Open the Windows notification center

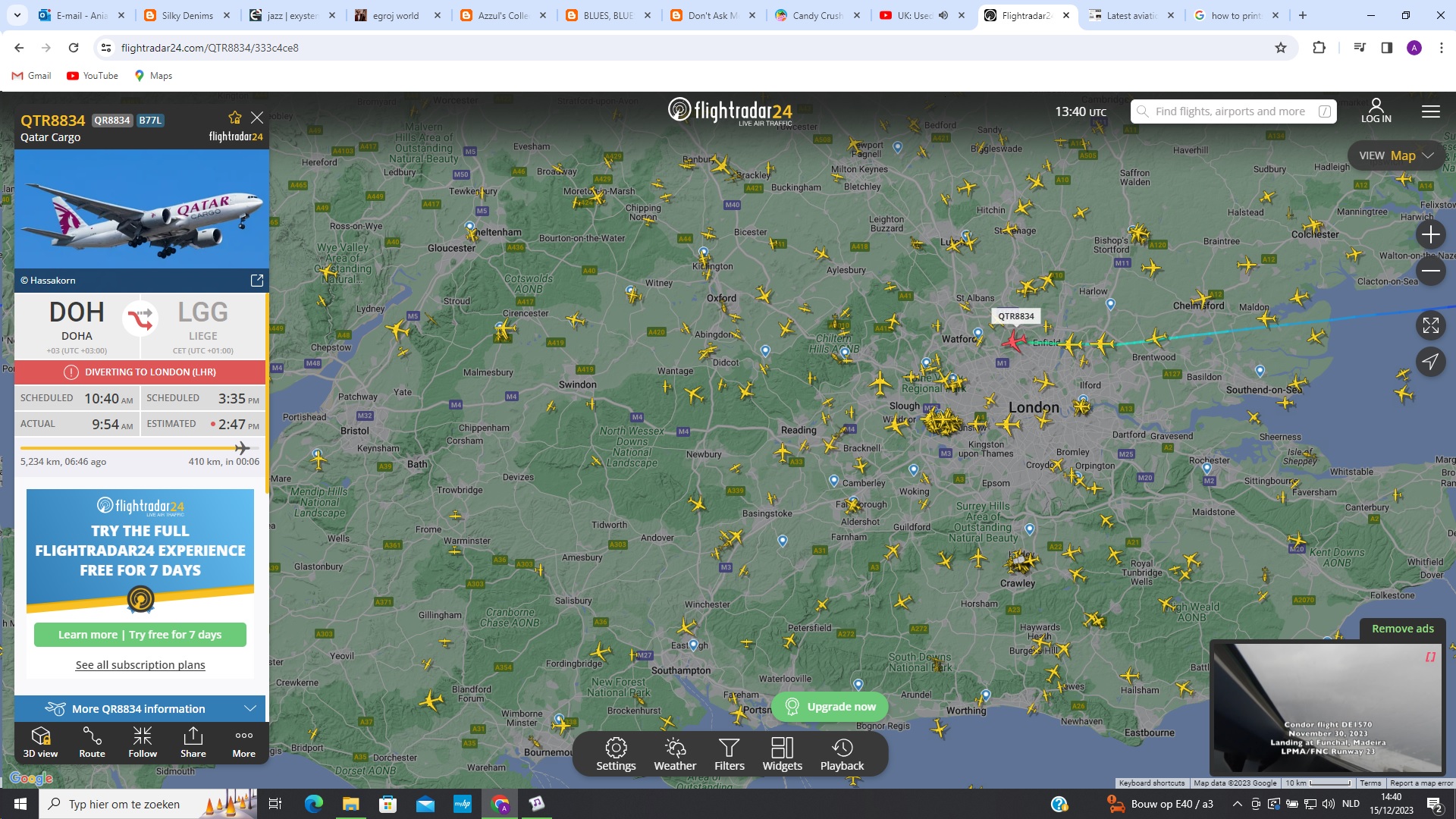(1435, 804)
